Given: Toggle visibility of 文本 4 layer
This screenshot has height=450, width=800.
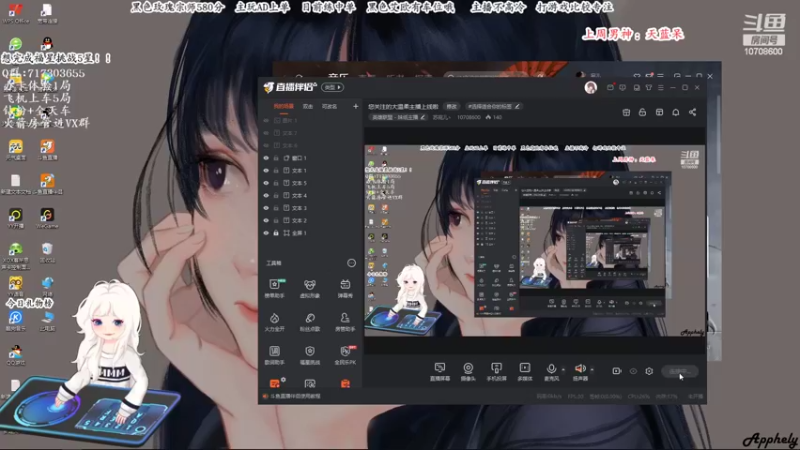Looking at the screenshot, I should click(x=266, y=195).
